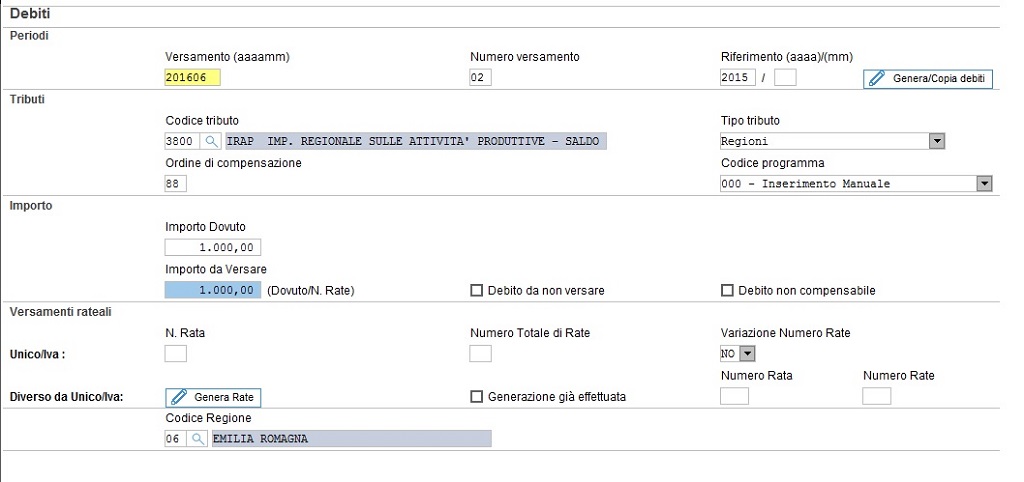
Task: Open the Codice tributo search magnifier
Action: [211, 141]
